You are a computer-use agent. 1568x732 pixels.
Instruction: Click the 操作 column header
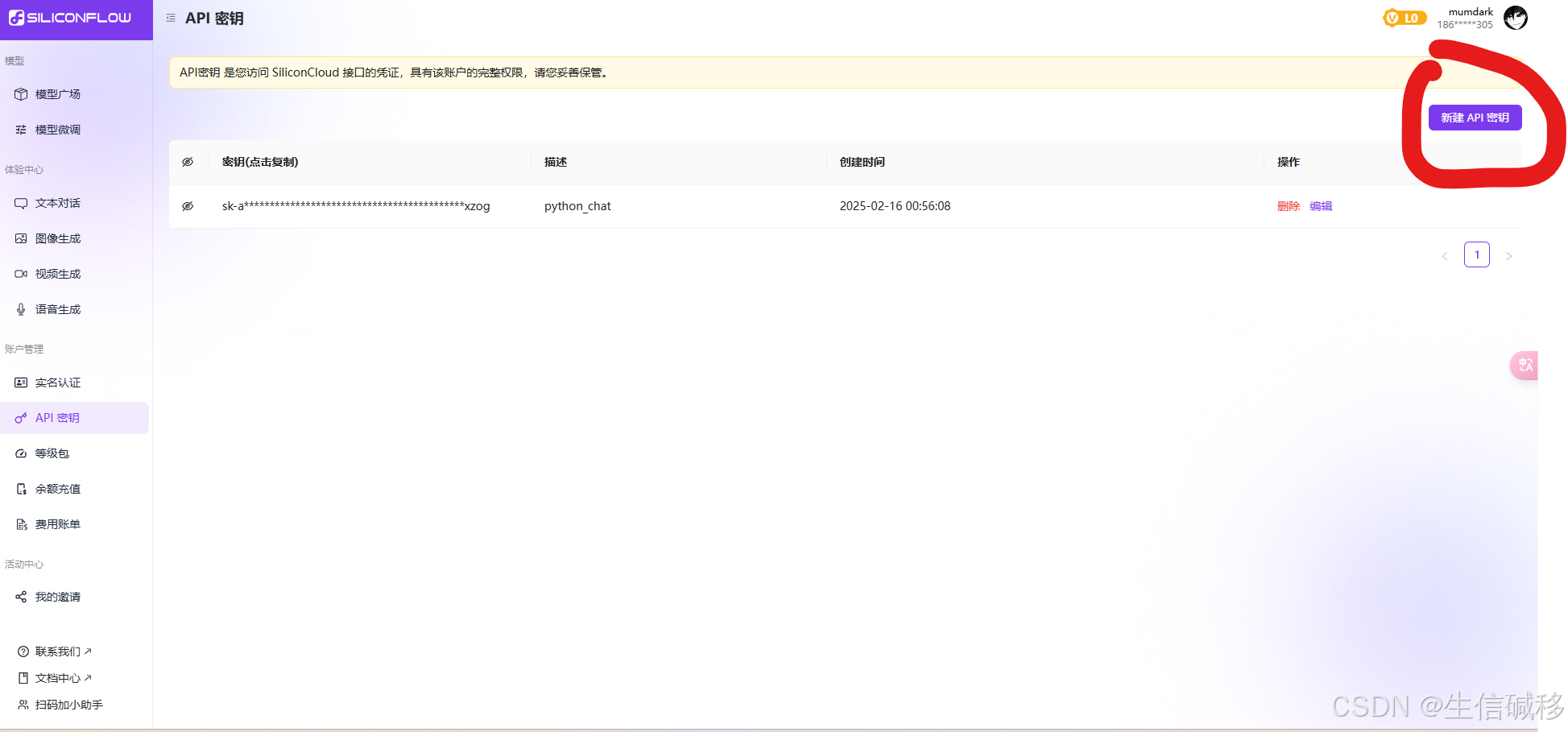coord(1289,162)
